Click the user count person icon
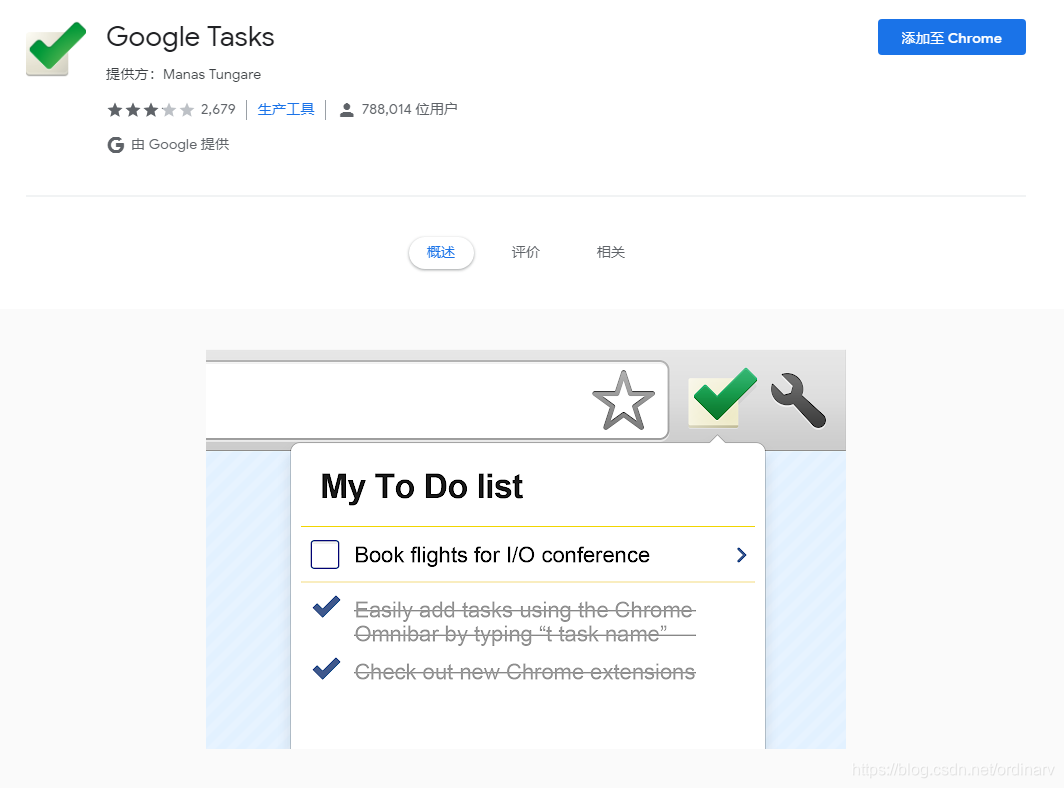Viewport: 1064px width, 788px height. 346,109
